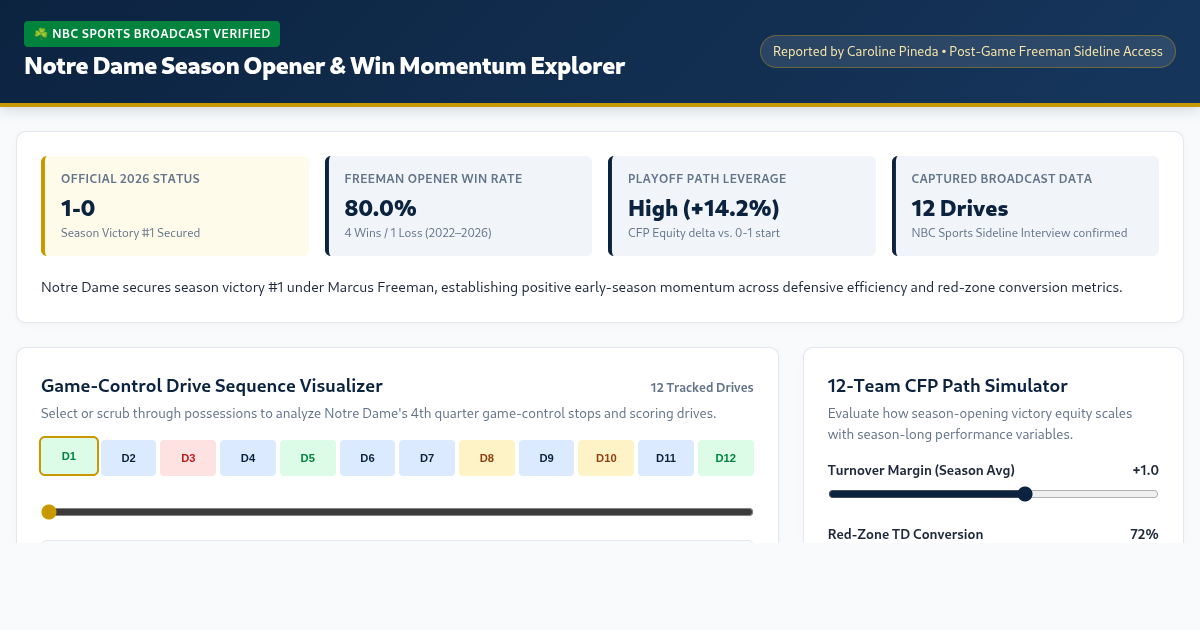Click the '1-0' record value
1200x630 pixels.
78,208
